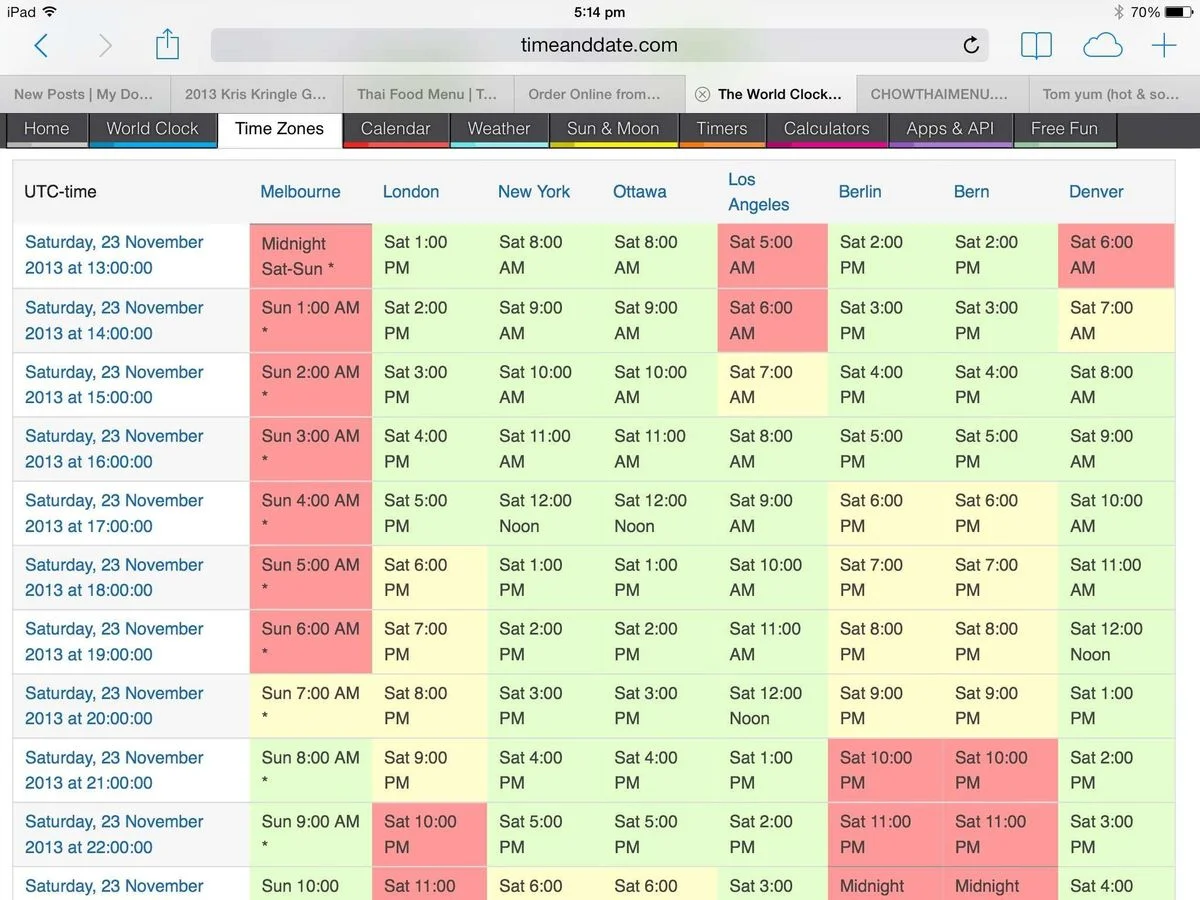Open the 16:00:00 UTC row link
1200x900 pixels.
tap(114, 449)
